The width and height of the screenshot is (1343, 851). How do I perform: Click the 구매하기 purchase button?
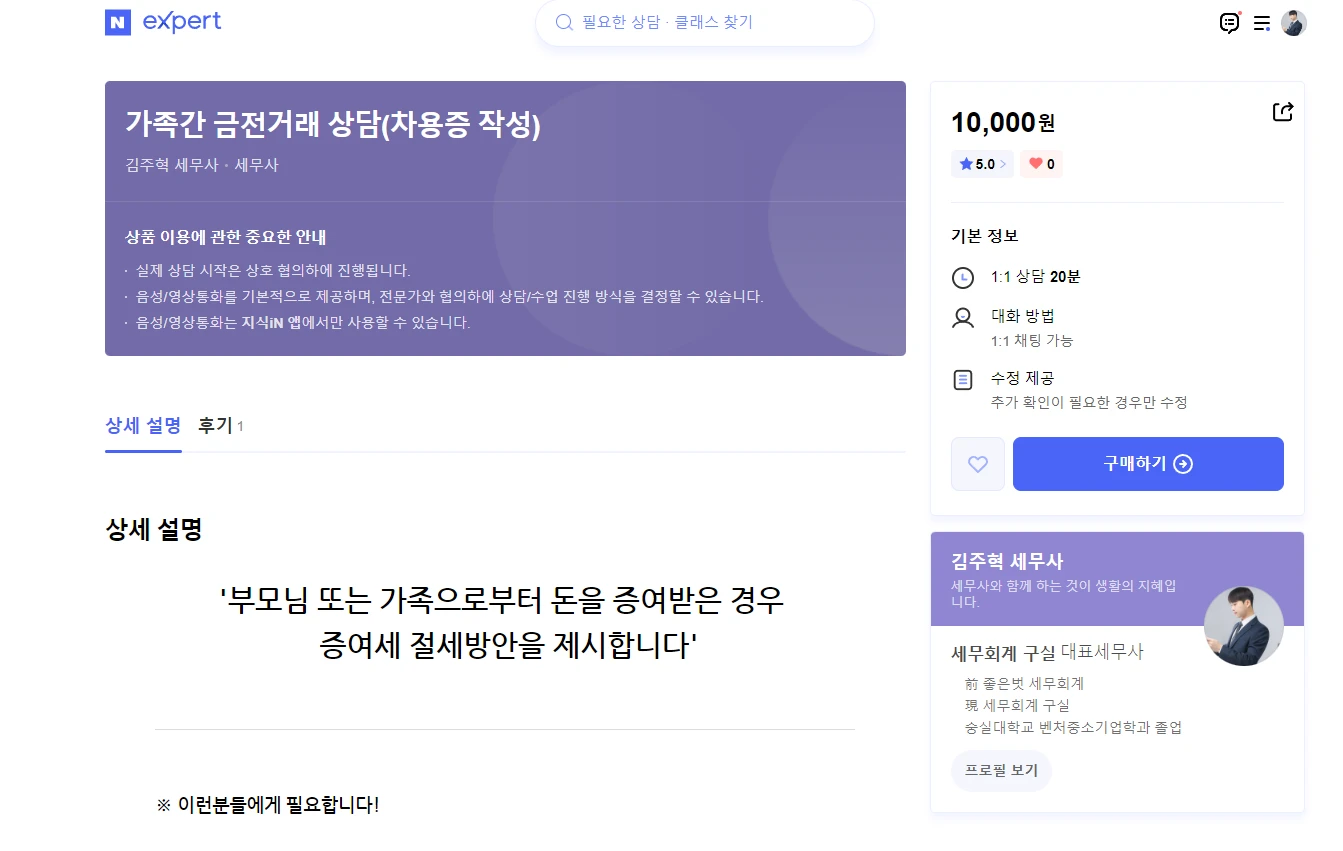point(1147,463)
